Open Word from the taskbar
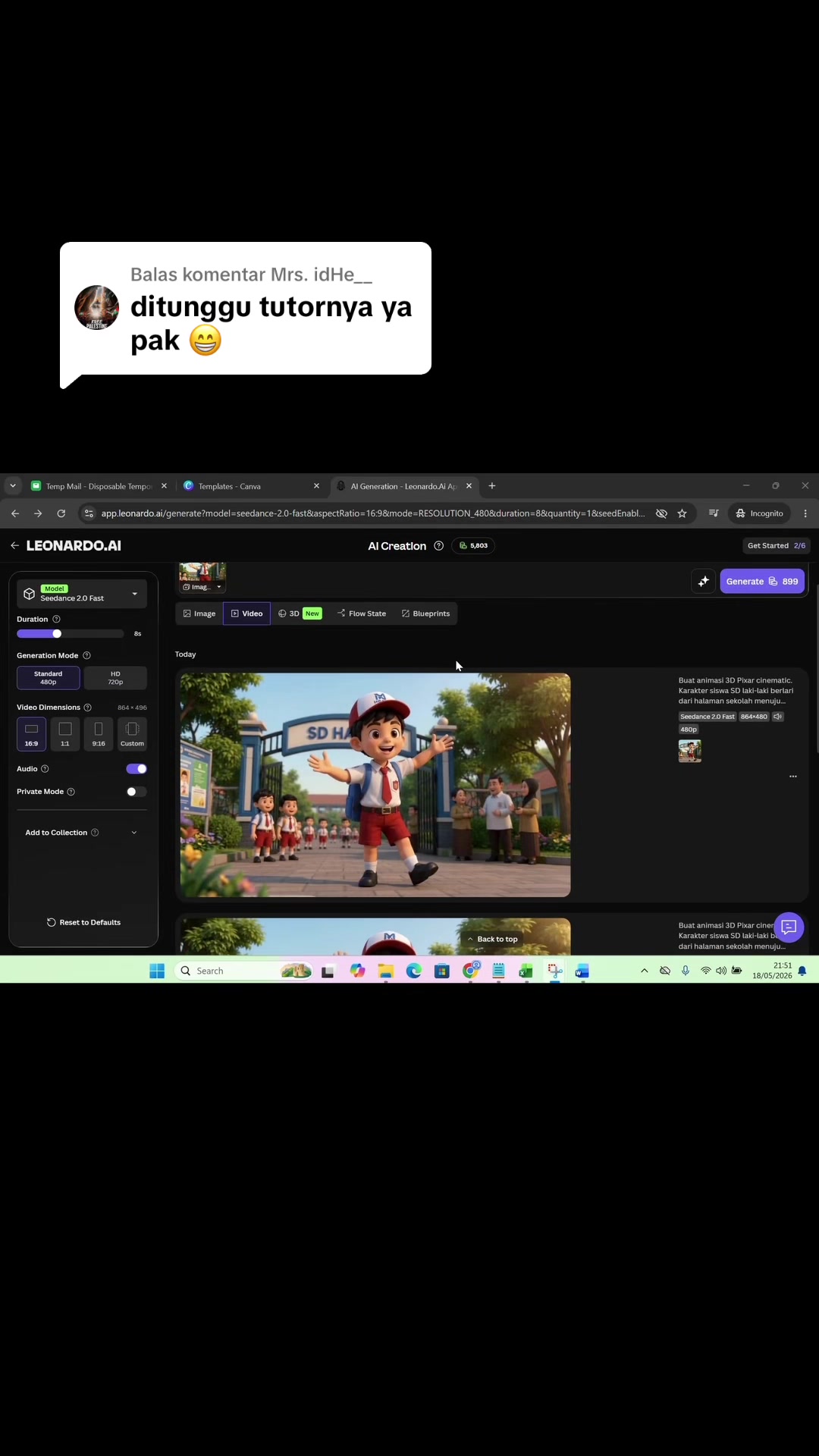 [x=582, y=971]
